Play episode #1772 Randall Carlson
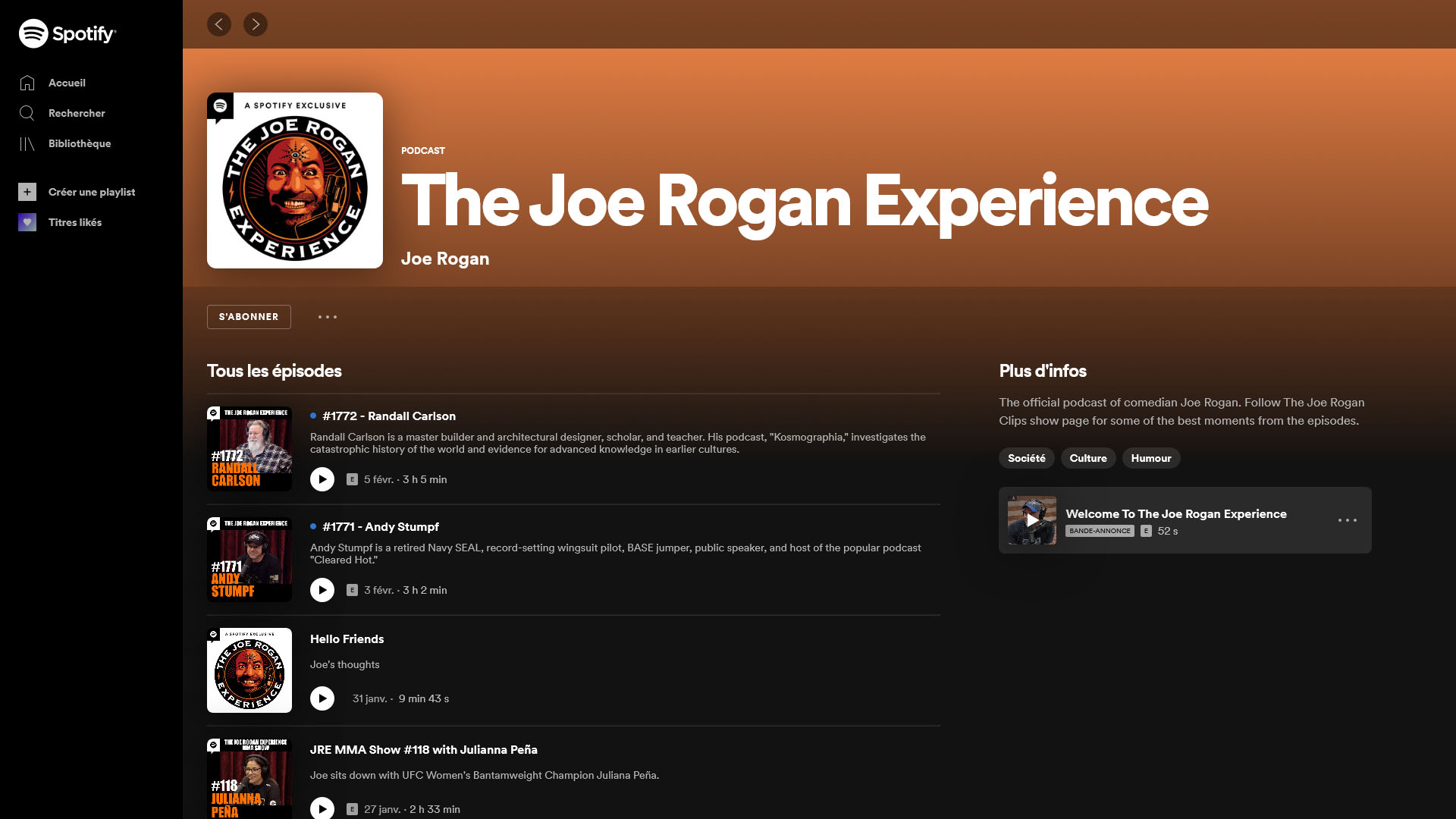 [x=322, y=479]
